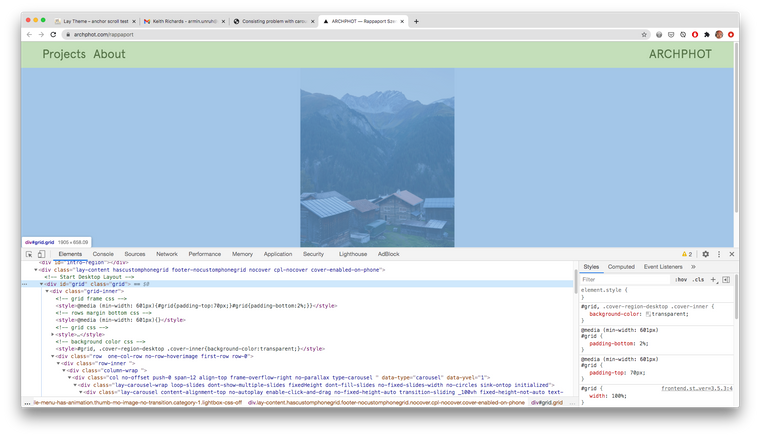Click the Projects navigation link
This screenshot has width=760, height=437.
click(64, 54)
